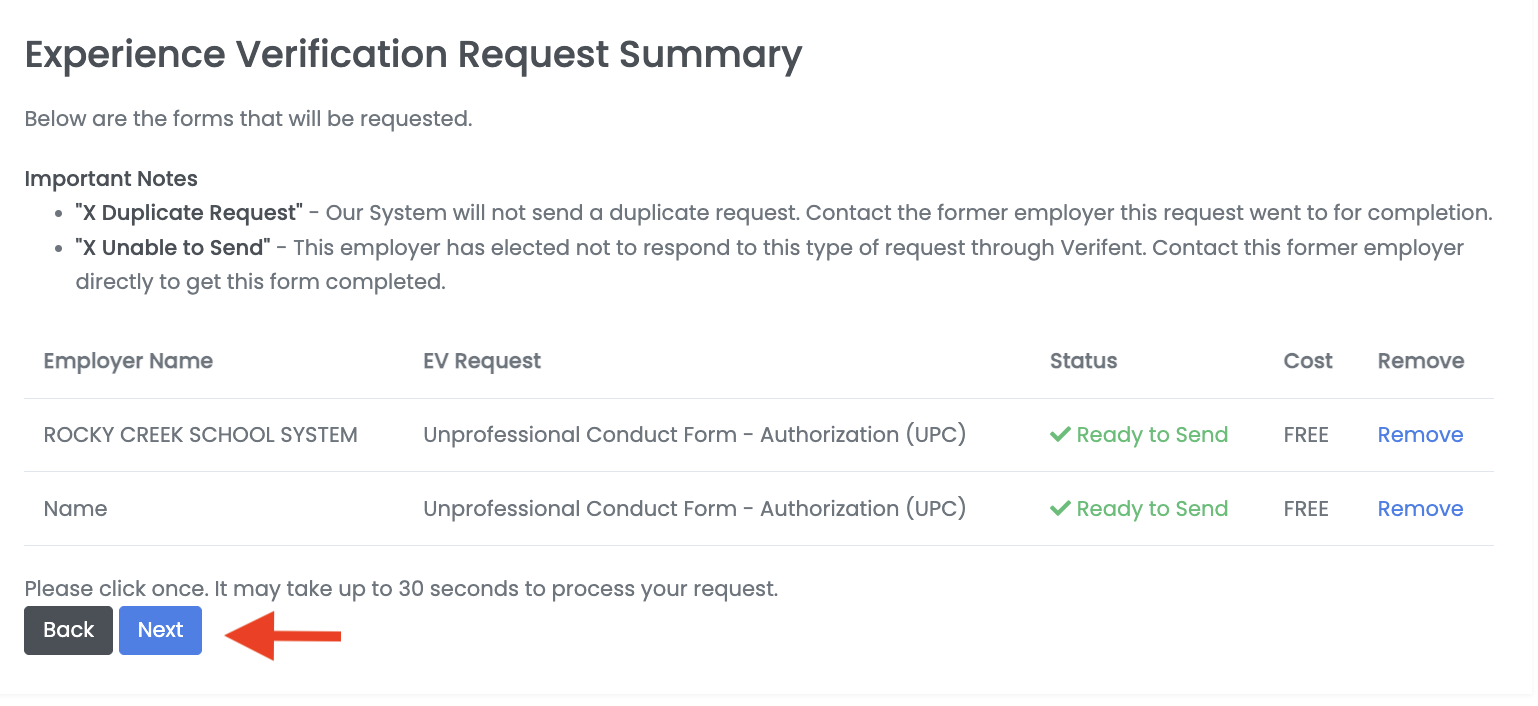The image size is (1538, 706).
Task: Remove the Rocky Creek School System request
Action: [1420, 434]
